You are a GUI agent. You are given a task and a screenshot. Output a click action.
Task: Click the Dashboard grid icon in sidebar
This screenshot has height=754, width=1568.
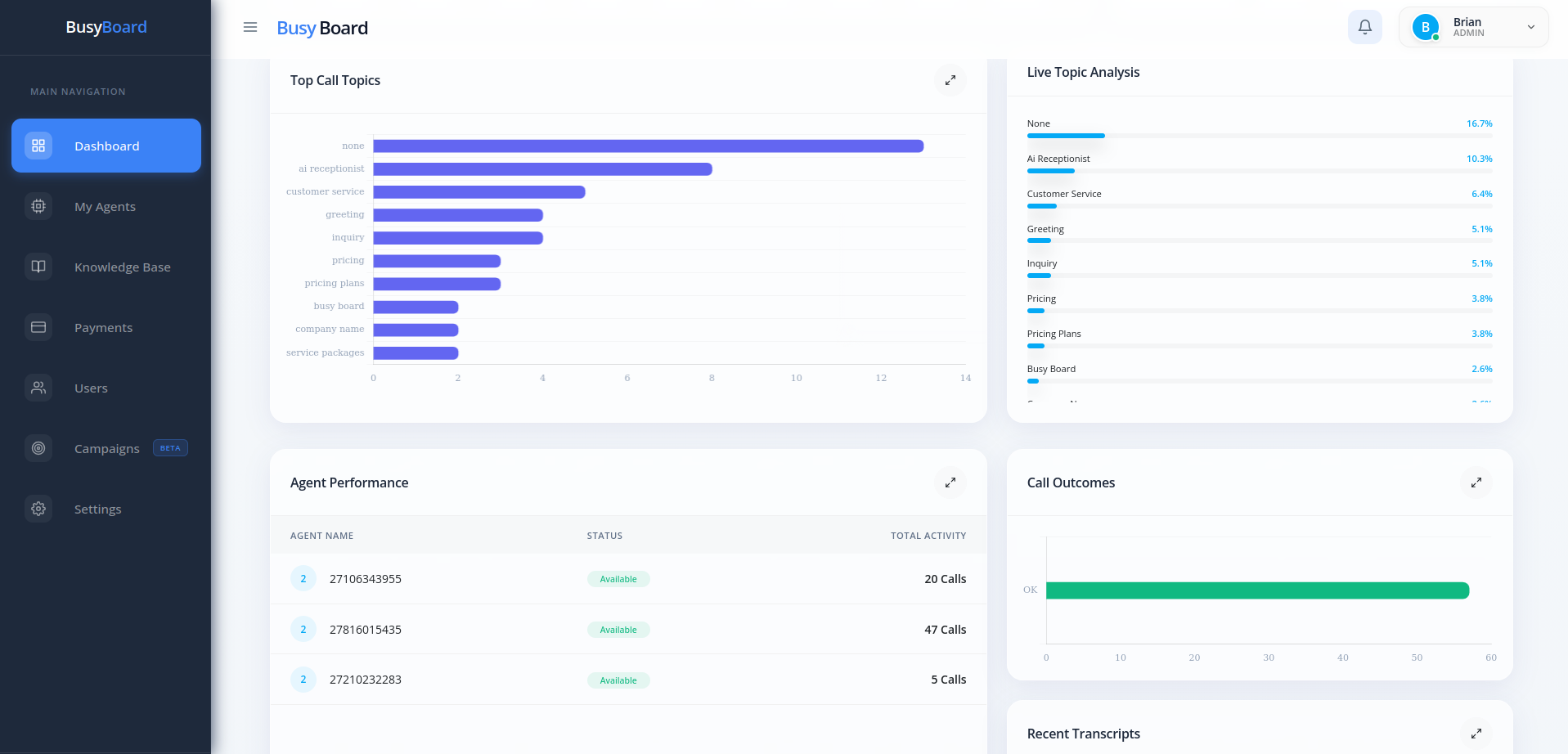(x=38, y=146)
